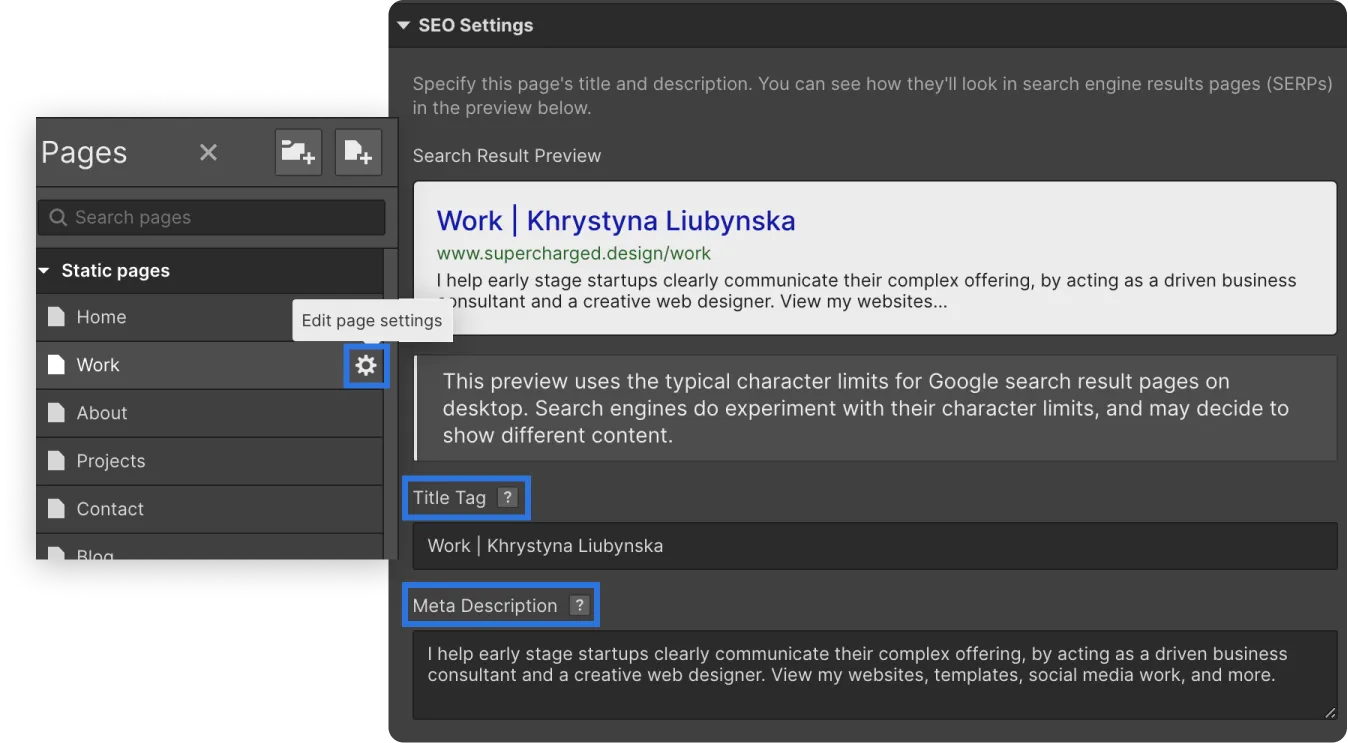Click Work page file icon
Screen dimensions: 1348x743
pyautogui.click(x=56, y=365)
